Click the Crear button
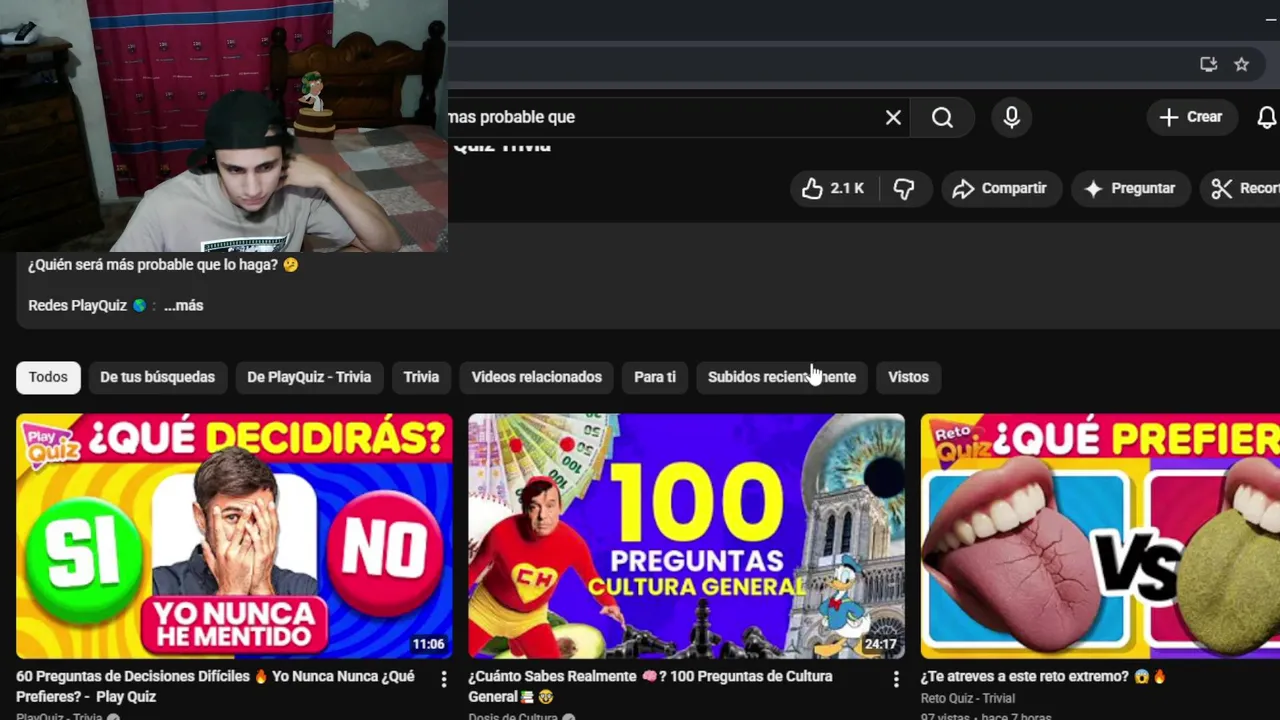Viewport: 1280px width, 720px height. [x=1191, y=117]
